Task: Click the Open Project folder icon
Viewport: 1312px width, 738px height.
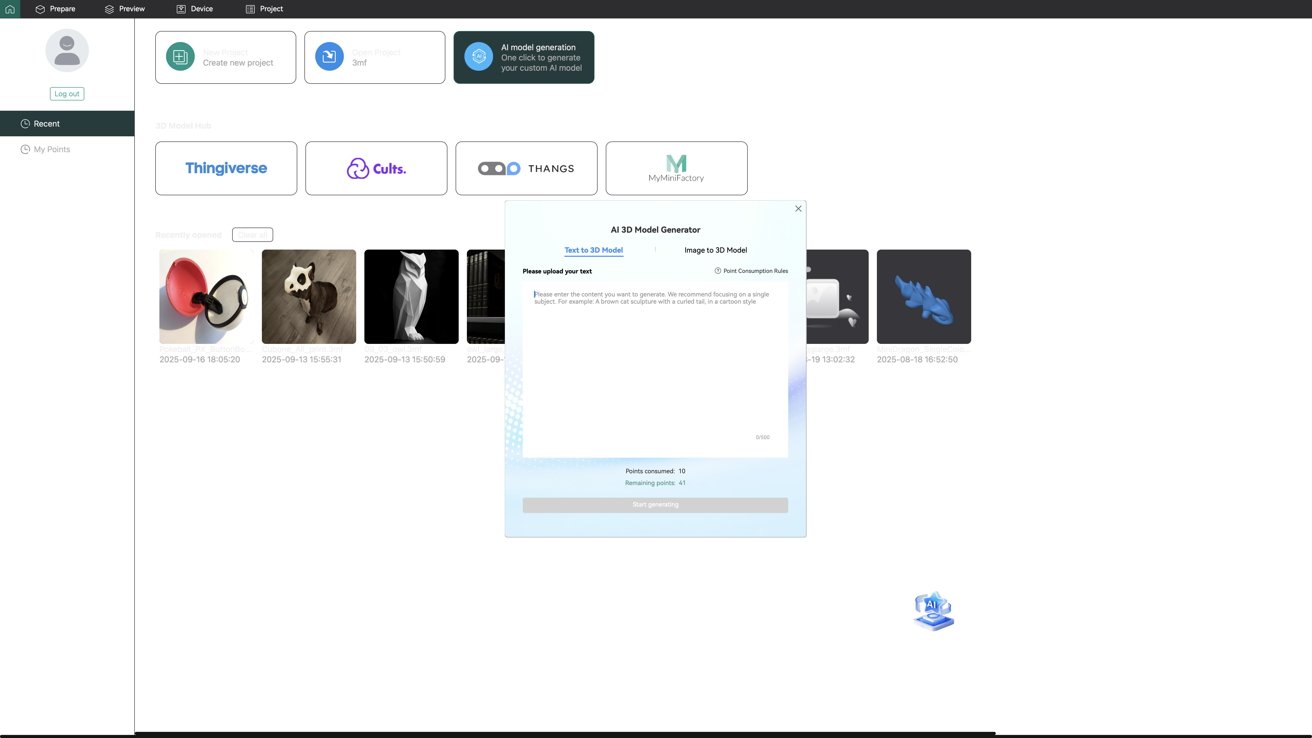Action: point(329,57)
